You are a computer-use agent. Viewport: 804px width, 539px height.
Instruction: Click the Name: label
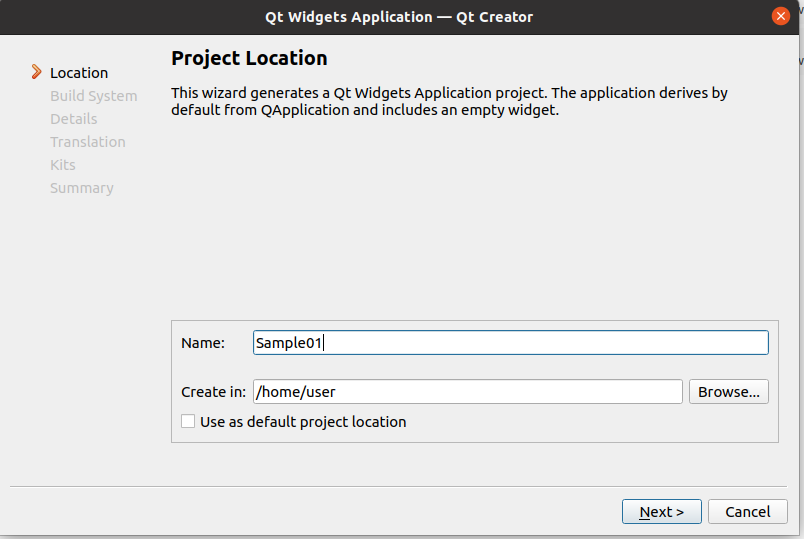(203, 343)
